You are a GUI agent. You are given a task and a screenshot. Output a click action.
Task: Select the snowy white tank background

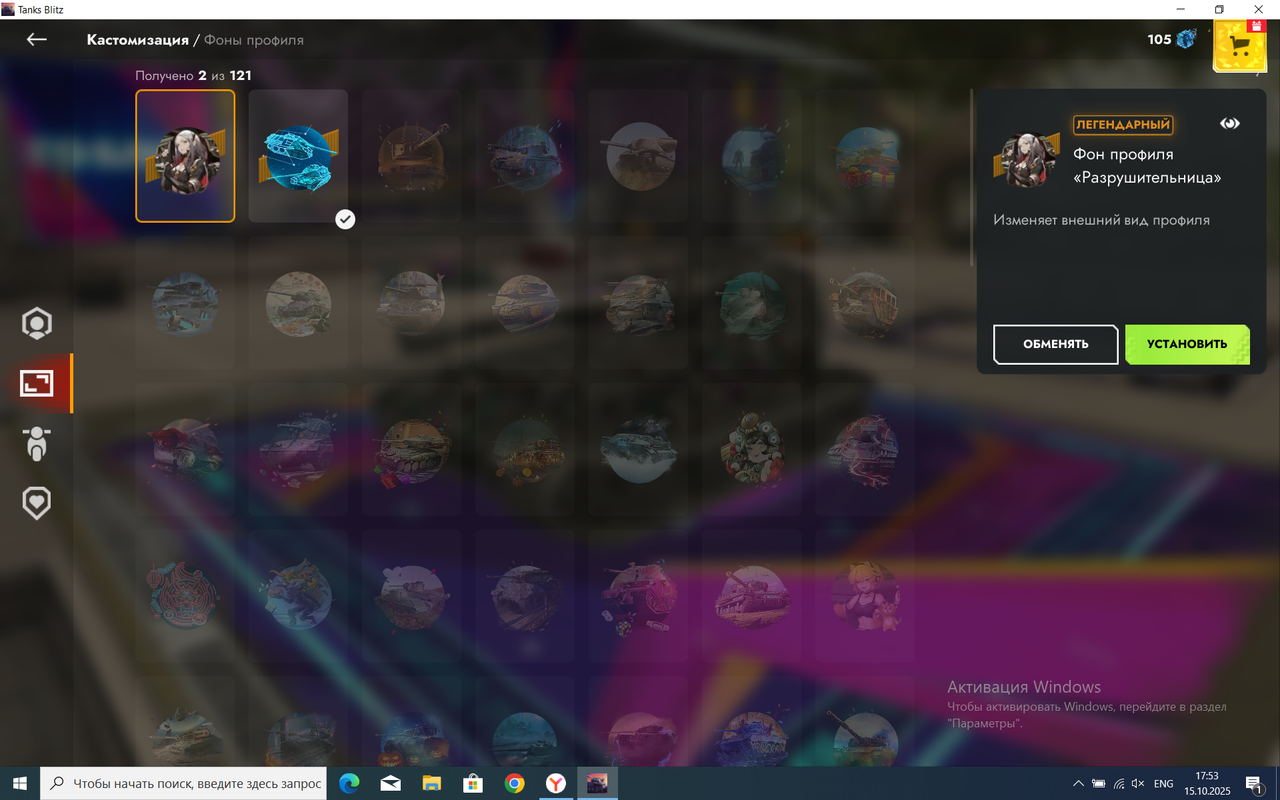point(638,450)
